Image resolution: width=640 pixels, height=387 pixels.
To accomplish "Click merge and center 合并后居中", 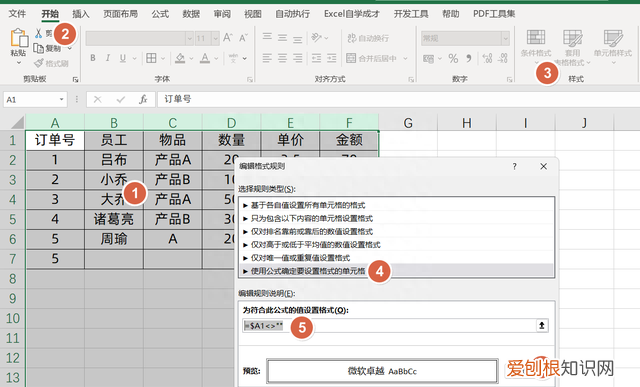I will [x=372, y=58].
